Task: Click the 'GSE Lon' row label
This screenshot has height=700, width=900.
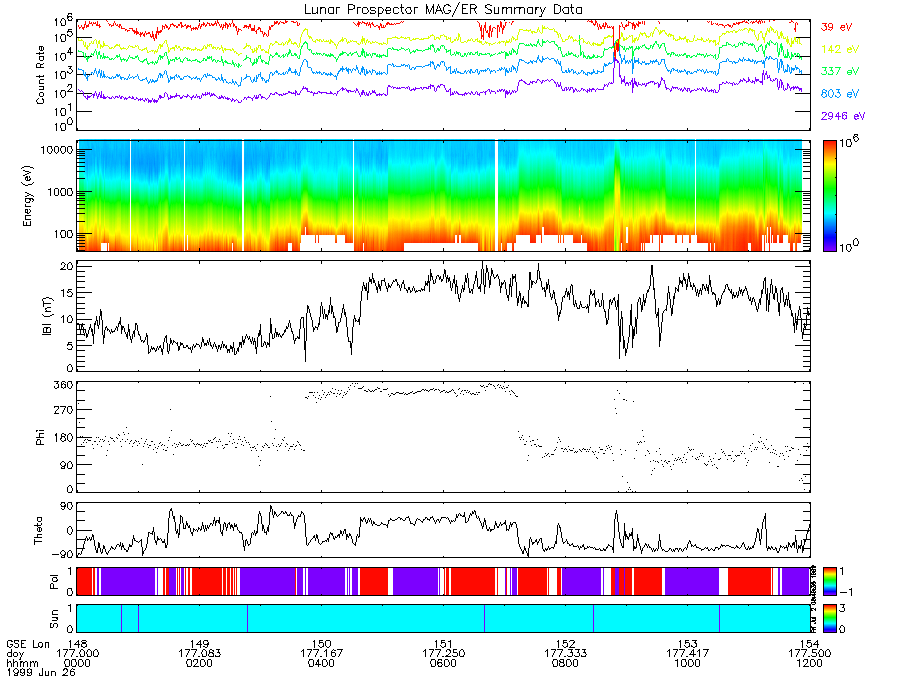Action: coord(28,644)
